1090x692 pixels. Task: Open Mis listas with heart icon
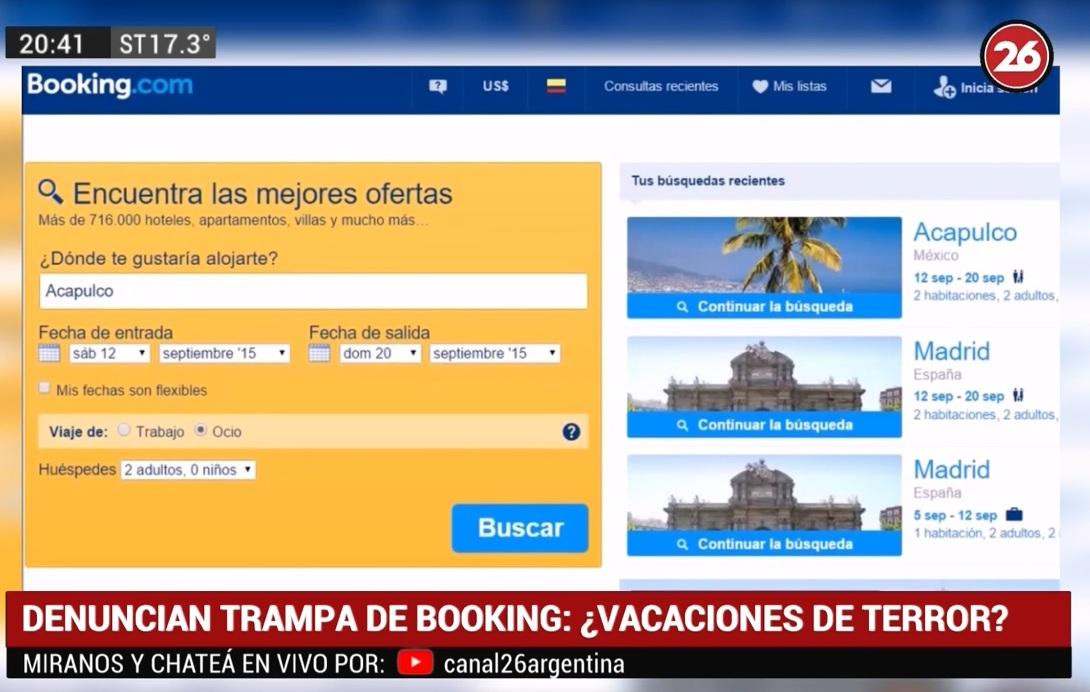(790, 86)
